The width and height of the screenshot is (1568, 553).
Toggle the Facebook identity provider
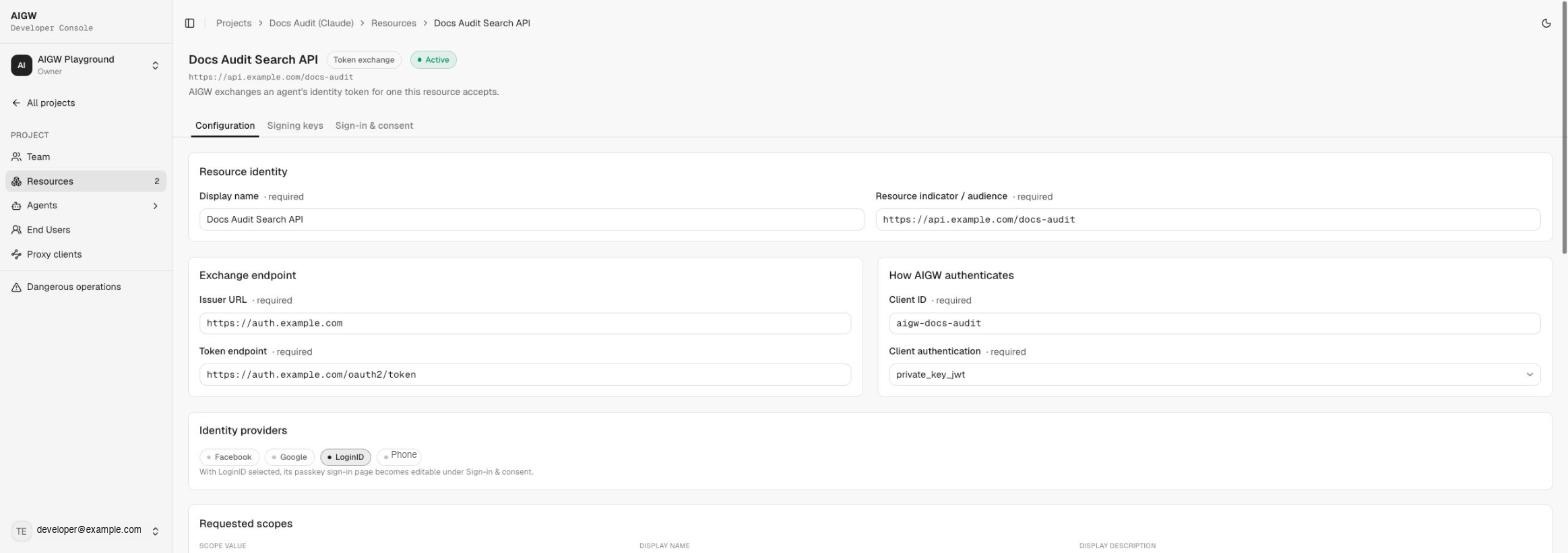click(x=228, y=457)
